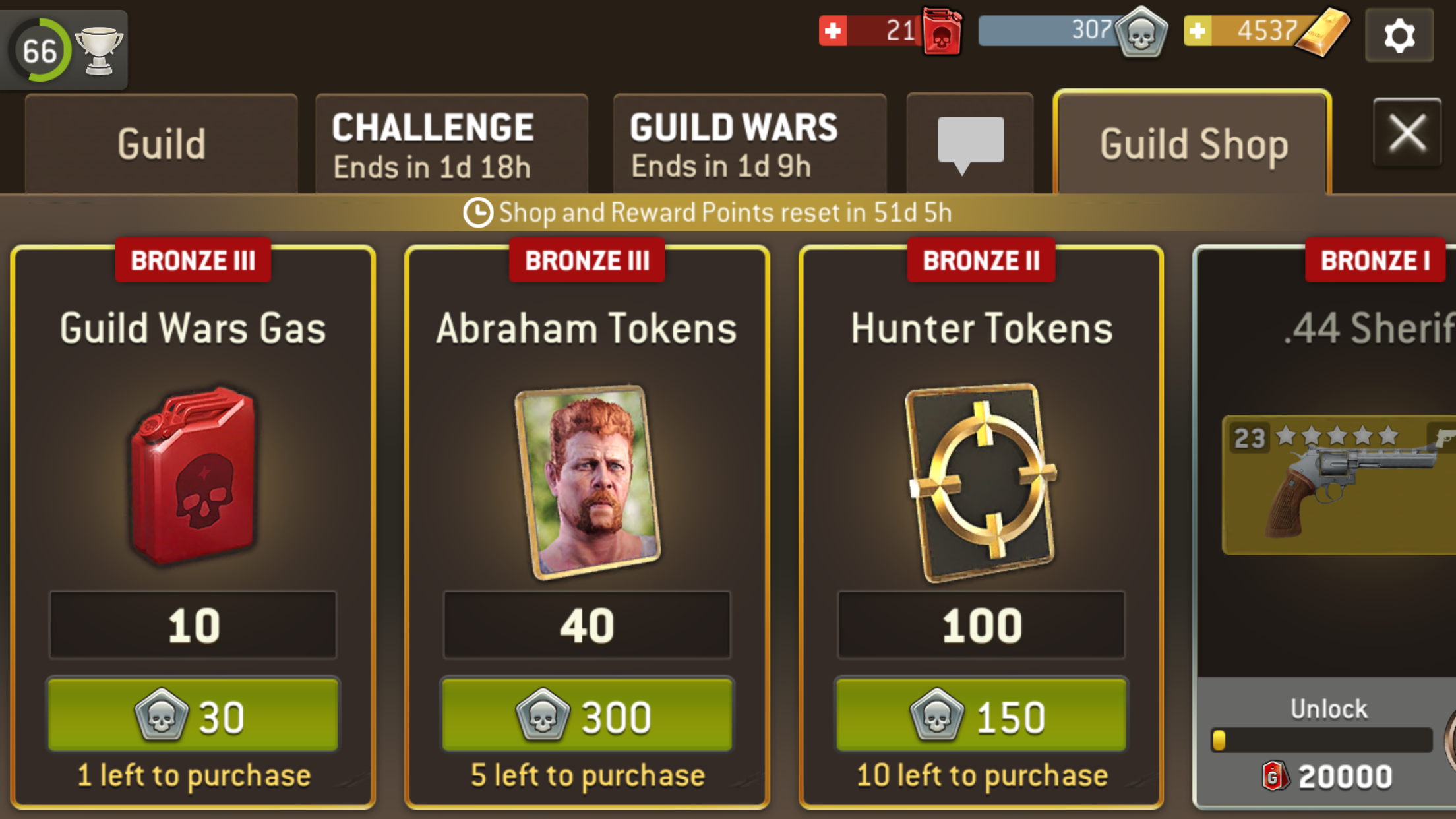The height and width of the screenshot is (819, 1456).
Task: Tap the Abraham portrait card
Action: click(588, 482)
